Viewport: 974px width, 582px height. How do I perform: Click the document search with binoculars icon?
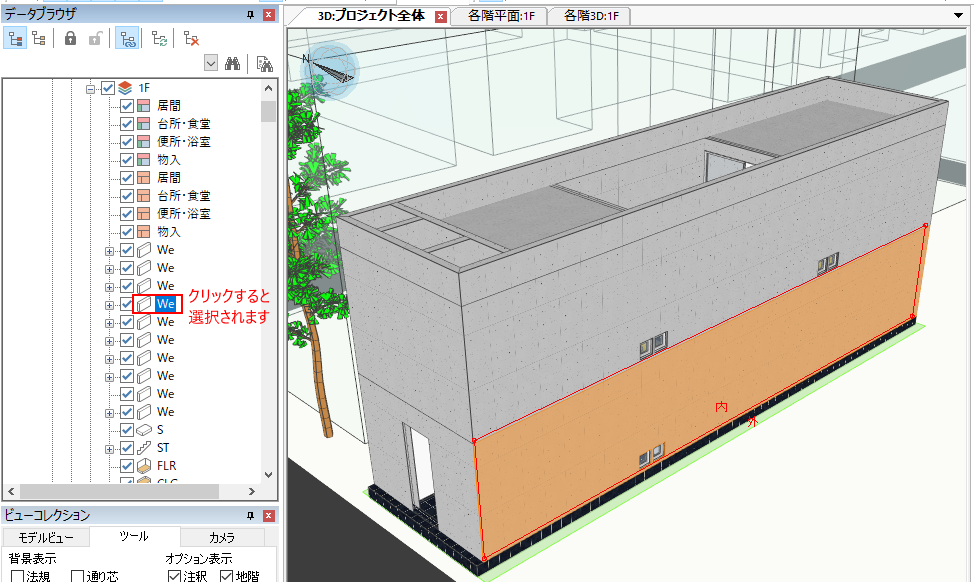click(x=265, y=63)
